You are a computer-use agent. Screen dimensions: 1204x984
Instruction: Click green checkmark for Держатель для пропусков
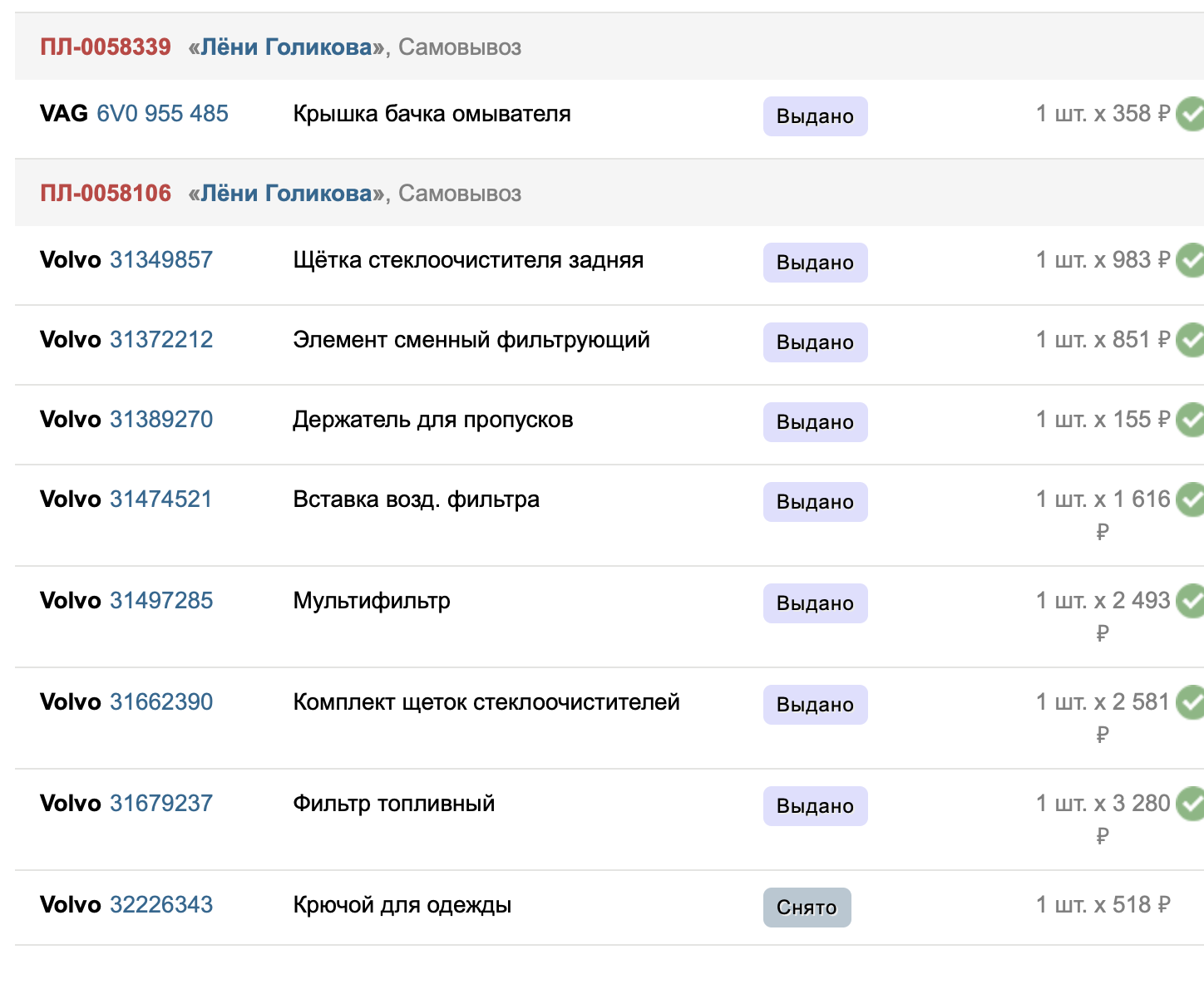coord(1191,420)
